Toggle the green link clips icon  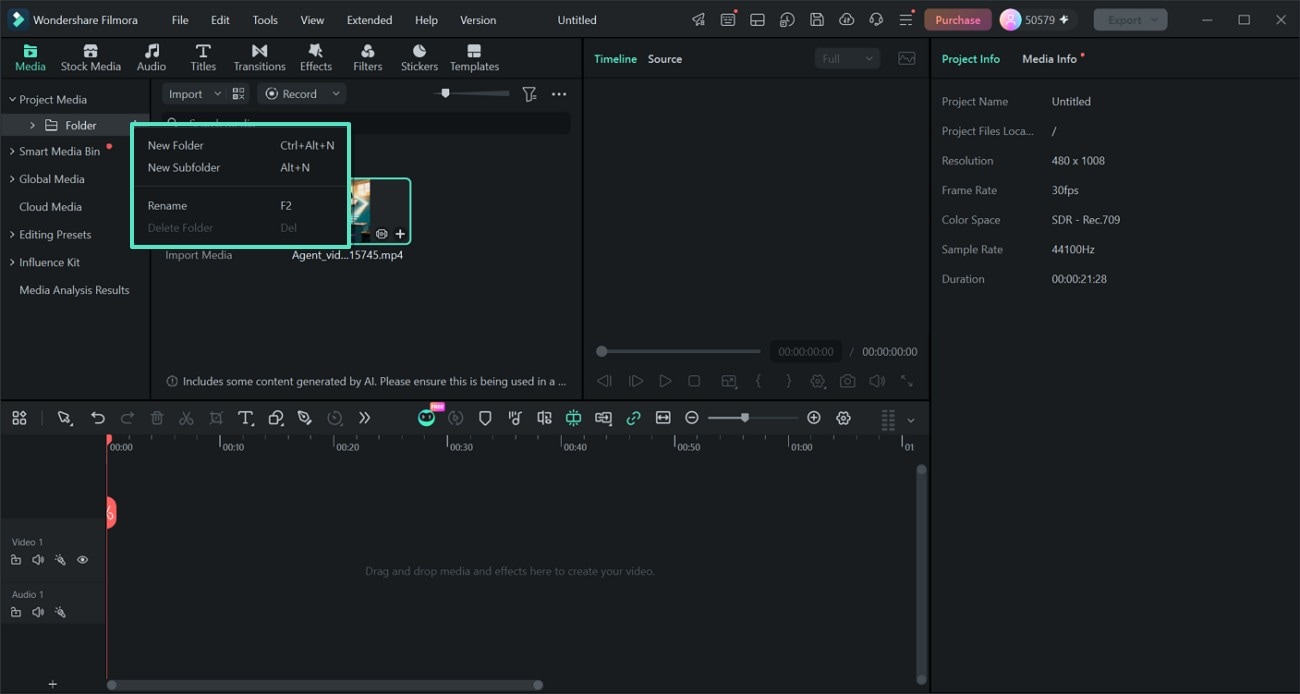tap(633, 418)
